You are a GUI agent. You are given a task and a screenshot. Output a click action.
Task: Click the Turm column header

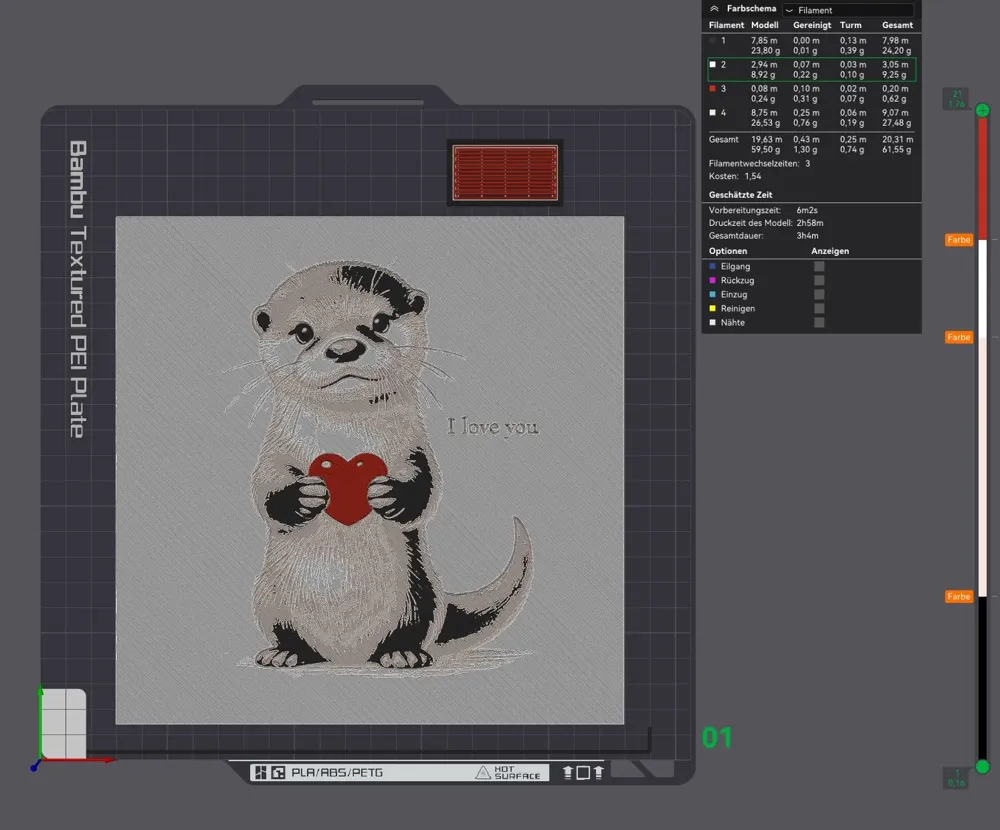tap(850, 25)
